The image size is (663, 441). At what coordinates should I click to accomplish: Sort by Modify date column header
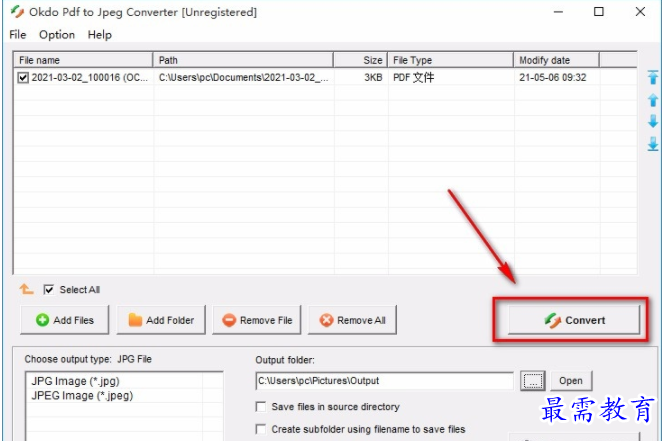(556, 60)
